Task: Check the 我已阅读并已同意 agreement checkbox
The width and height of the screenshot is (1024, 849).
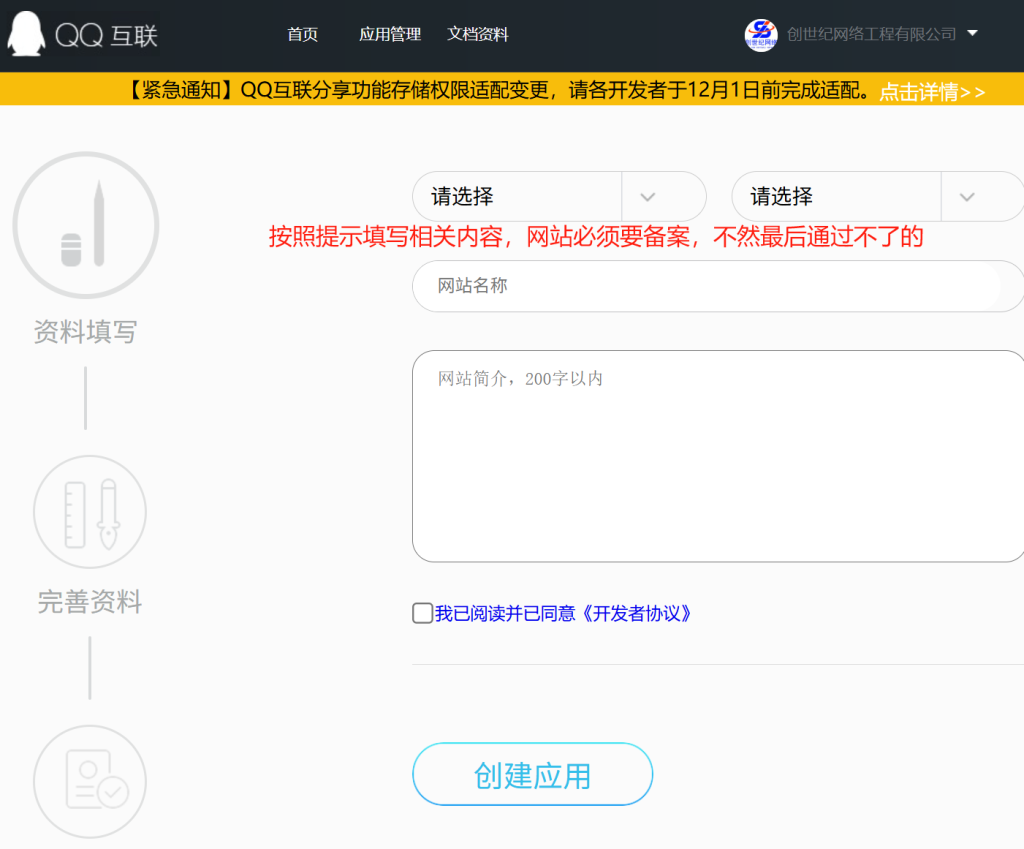Action: [423, 613]
